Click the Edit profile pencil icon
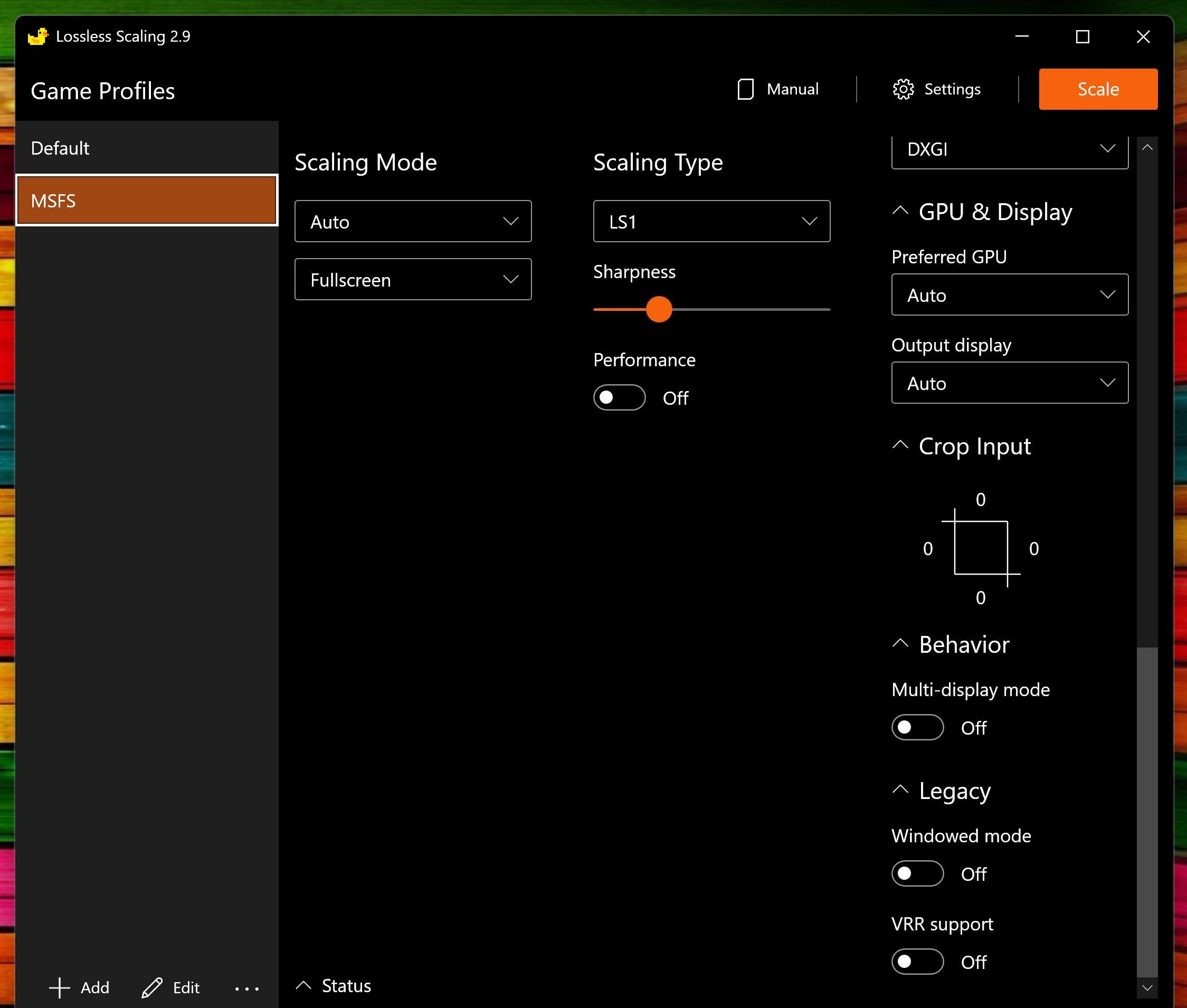 [151, 987]
